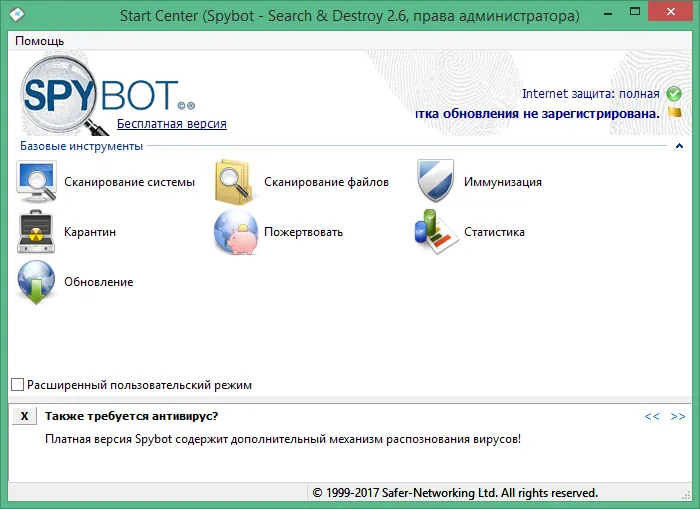Click the Платная версия Spybot tip text
This screenshot has width=700, height=509.
(x=283, y=439)
